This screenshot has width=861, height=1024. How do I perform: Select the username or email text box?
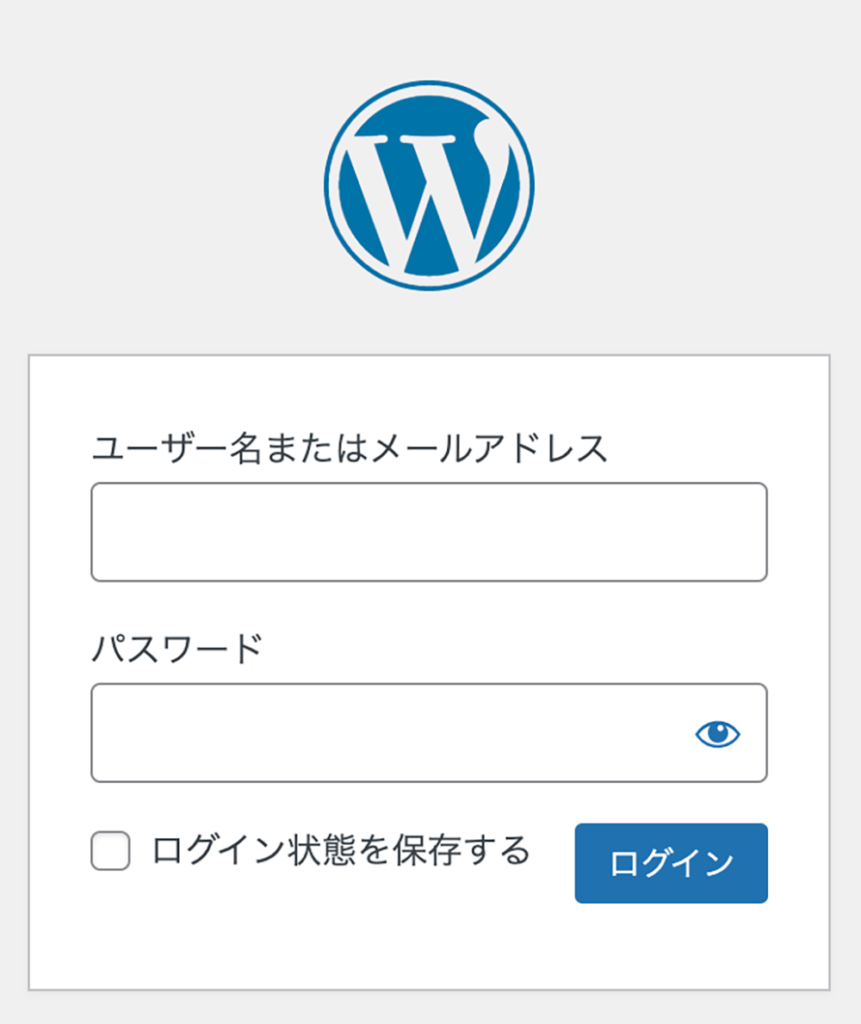pos(428,532)
